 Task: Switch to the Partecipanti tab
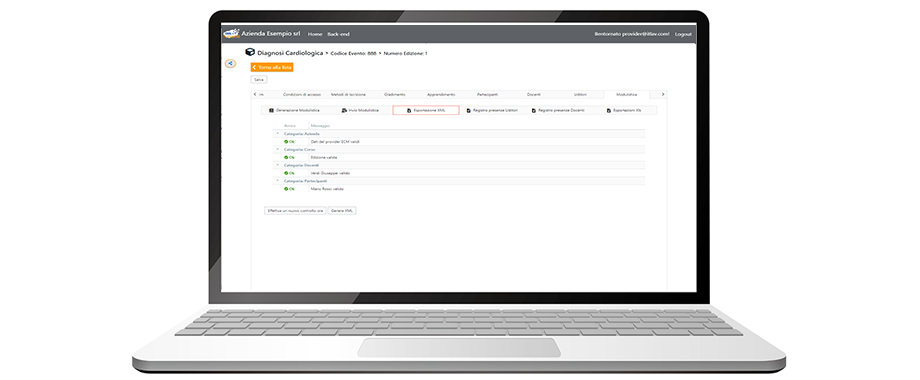pos(488,94)
